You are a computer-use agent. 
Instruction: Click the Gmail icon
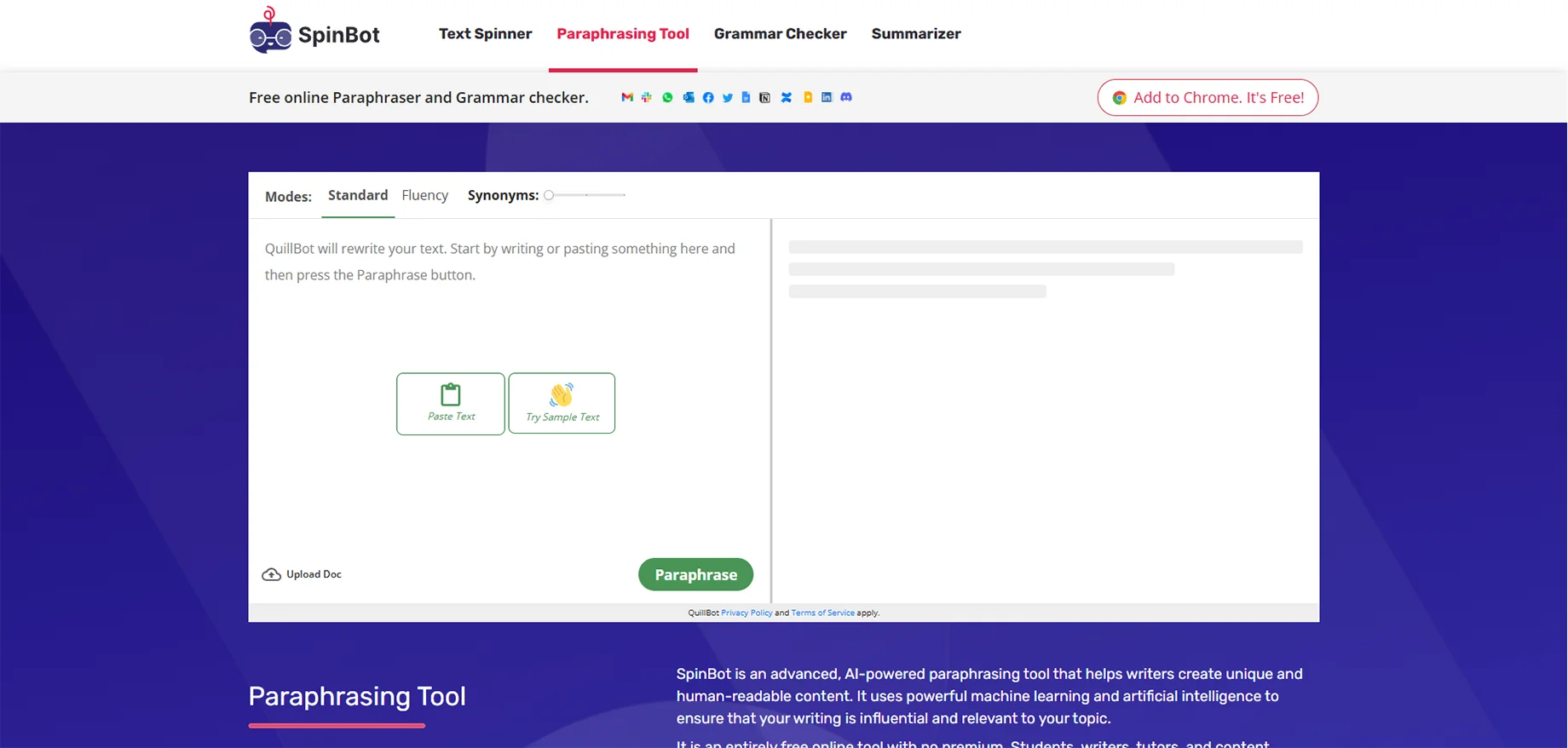627,97
